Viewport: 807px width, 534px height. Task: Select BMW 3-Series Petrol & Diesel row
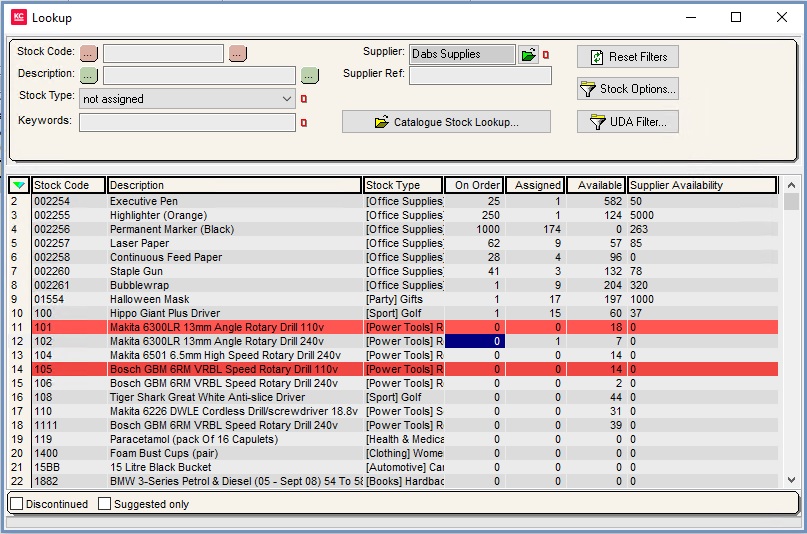pyautogui.click(x=393, y=481)
